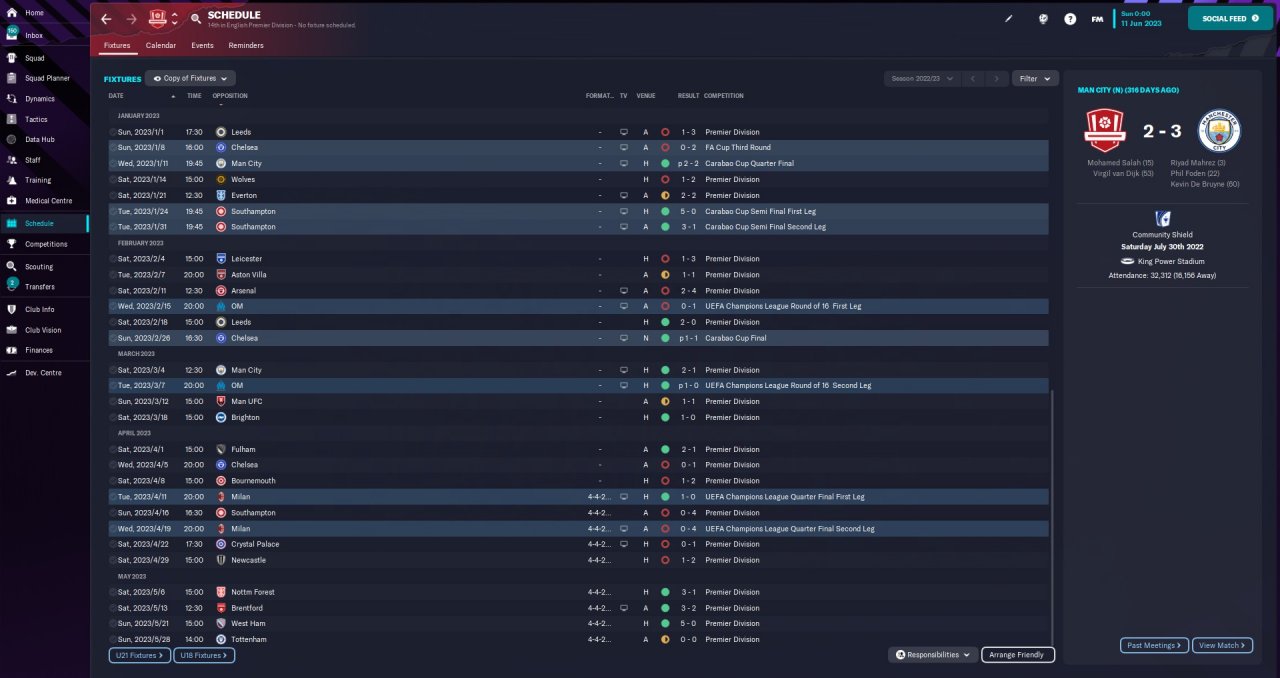Click the Past Meetings button
This screenshot has width=1280, height=678.
[1154, 646]
